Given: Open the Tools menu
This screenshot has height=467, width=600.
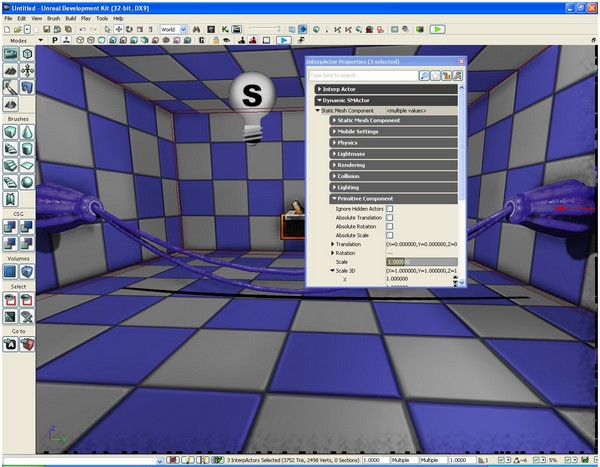Looking at the screenshot, I should point(102,18).
